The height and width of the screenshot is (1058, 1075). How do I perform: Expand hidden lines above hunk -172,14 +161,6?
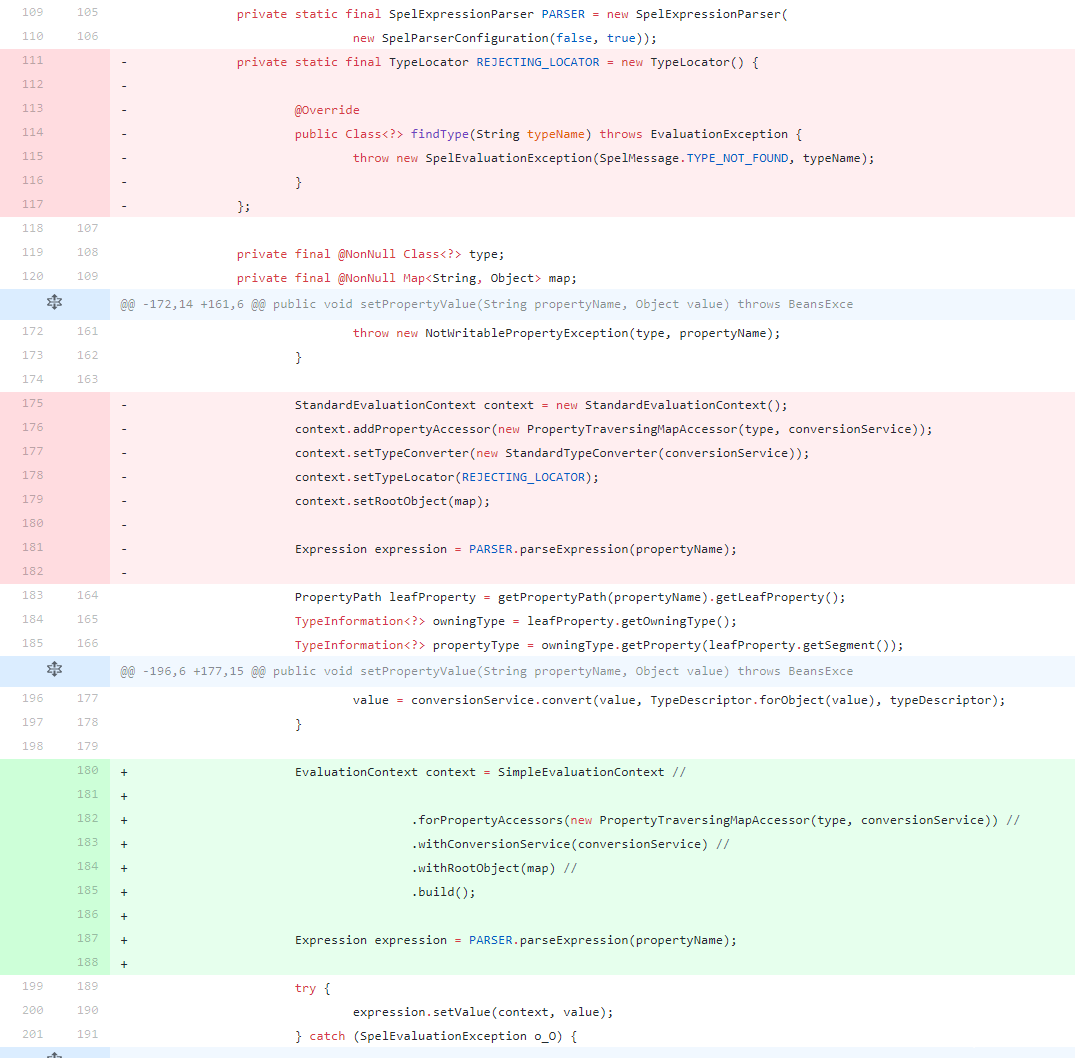coord(54,302)
